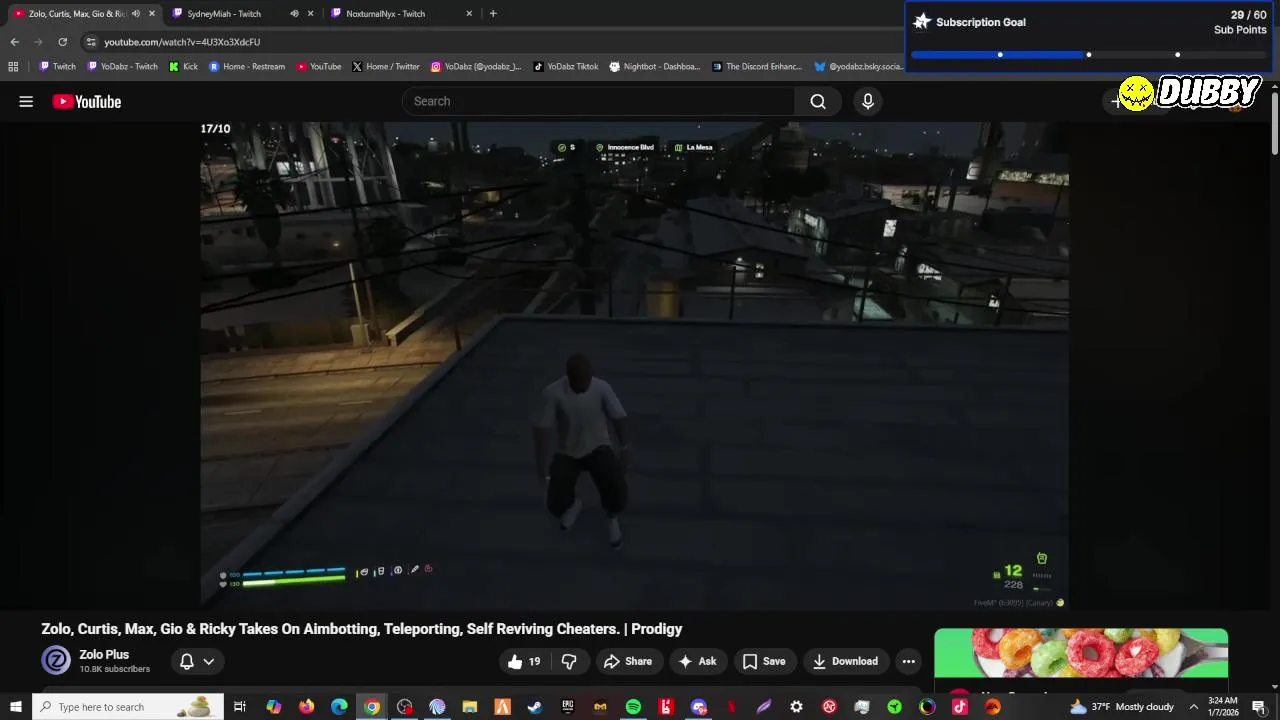Open the Nightbot Dashboard bookmark
Screen dimensions: 1280x720
(x=655, y=66)
